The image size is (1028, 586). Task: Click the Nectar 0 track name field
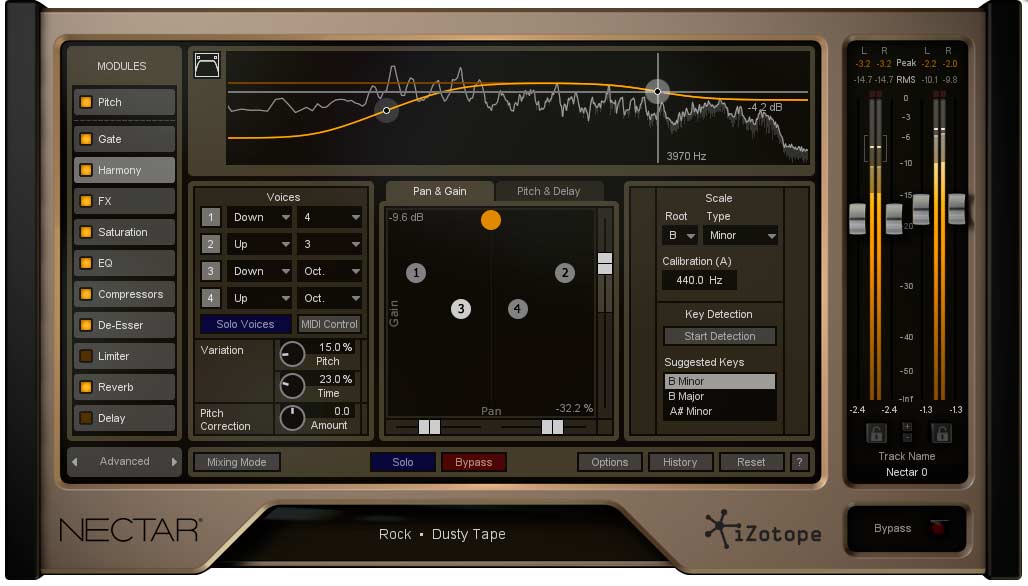(x=907, y=473)
